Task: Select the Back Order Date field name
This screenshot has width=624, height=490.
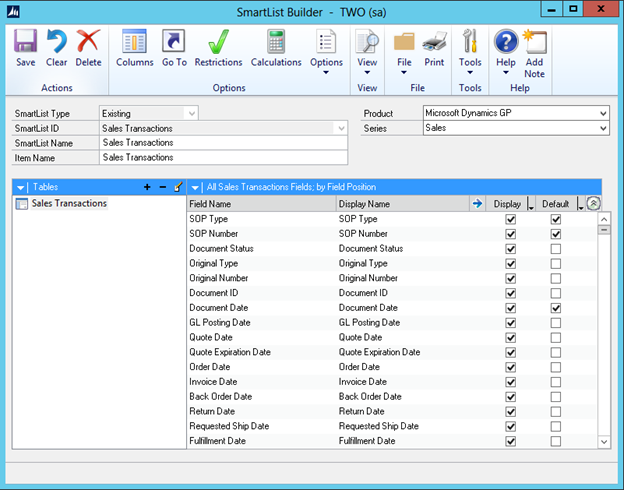Action: coord(220,396)
